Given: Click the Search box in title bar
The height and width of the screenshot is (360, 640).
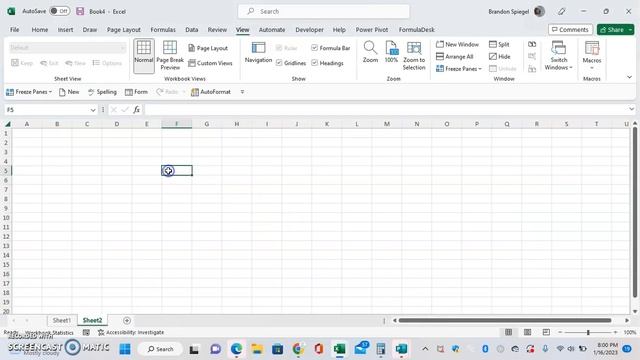Looking at the screenshot, I should (x=324, y=11).
